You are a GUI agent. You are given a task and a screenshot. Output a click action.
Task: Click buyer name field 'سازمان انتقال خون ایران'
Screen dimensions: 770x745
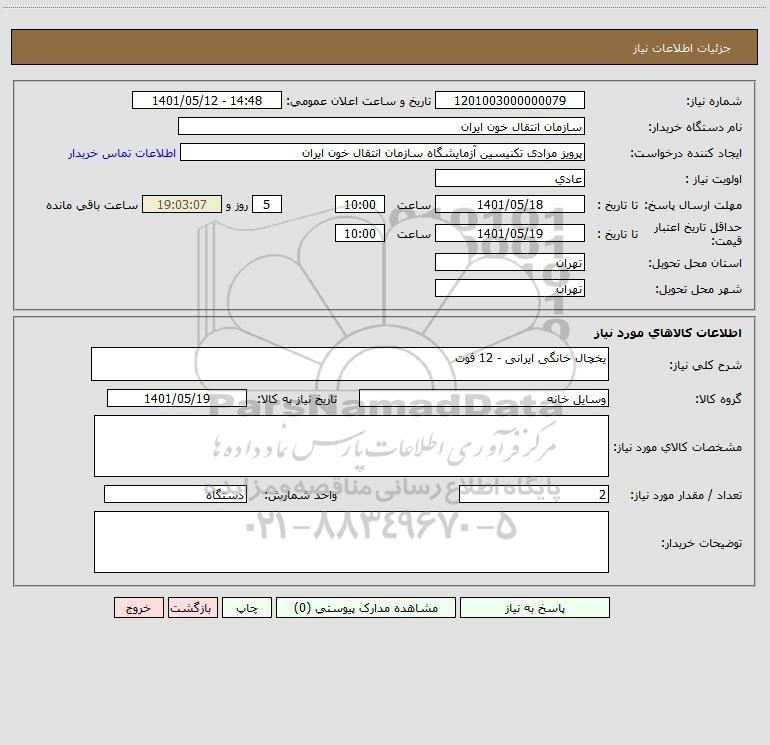tap(381, 126)
